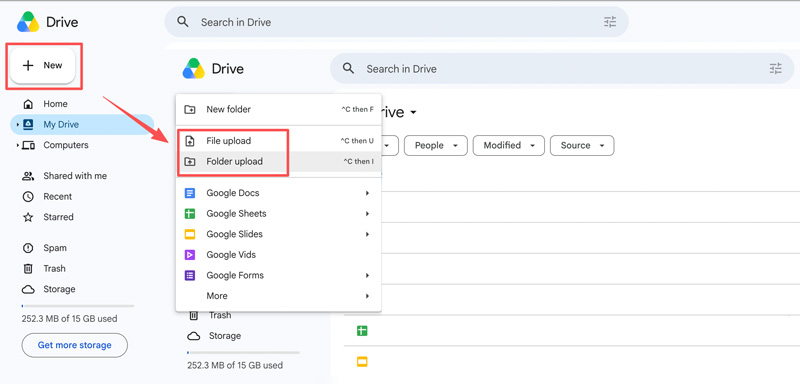The height and width of the screenshot is (384, 800).
Task: Expand the More submenu arrow
Action: click(367, 296)
